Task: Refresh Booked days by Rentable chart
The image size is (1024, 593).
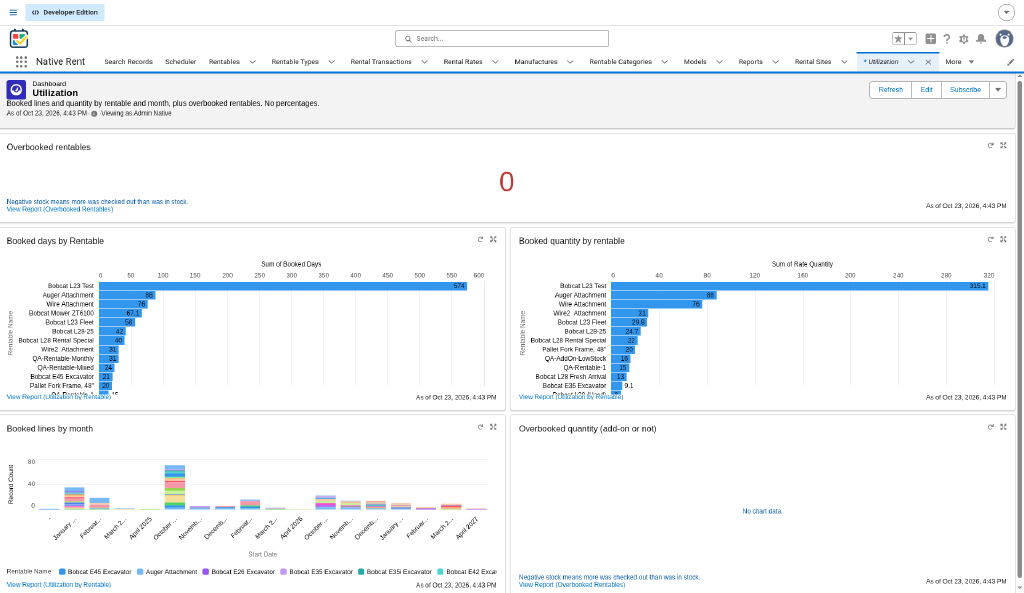Action: coord(481,240)
